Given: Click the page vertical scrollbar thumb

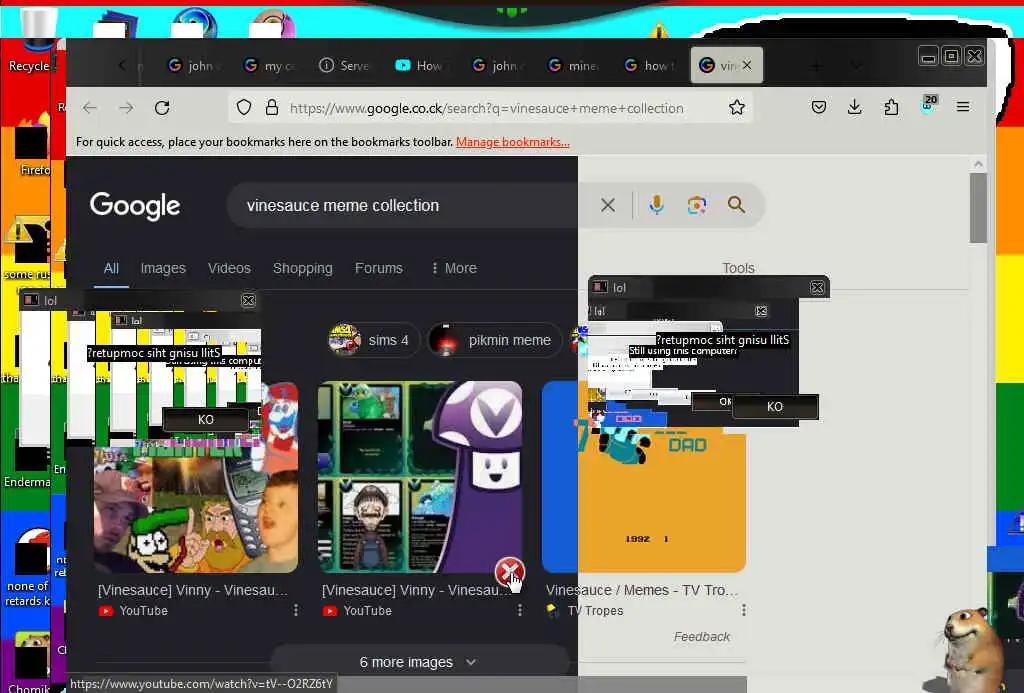Looking at the screenshot, I should point(978,208).
